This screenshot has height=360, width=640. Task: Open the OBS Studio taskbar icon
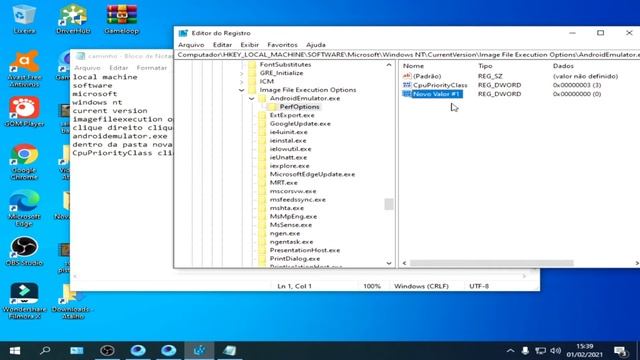coord(107,351)
